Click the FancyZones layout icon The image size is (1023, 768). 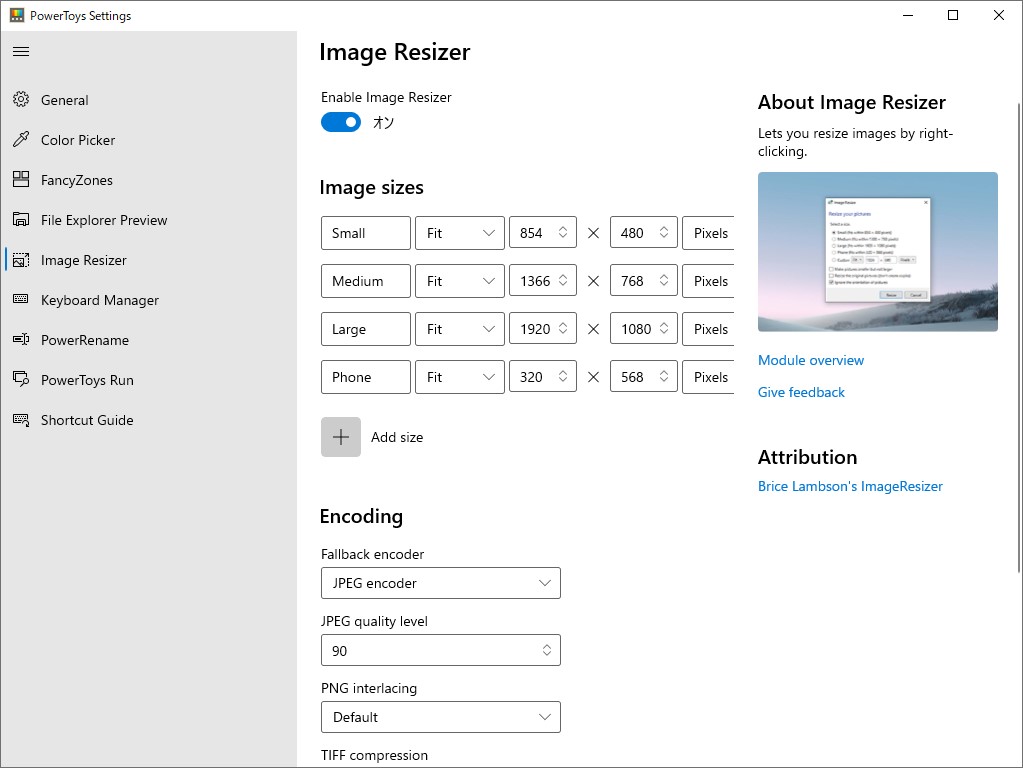pos(21,179)
